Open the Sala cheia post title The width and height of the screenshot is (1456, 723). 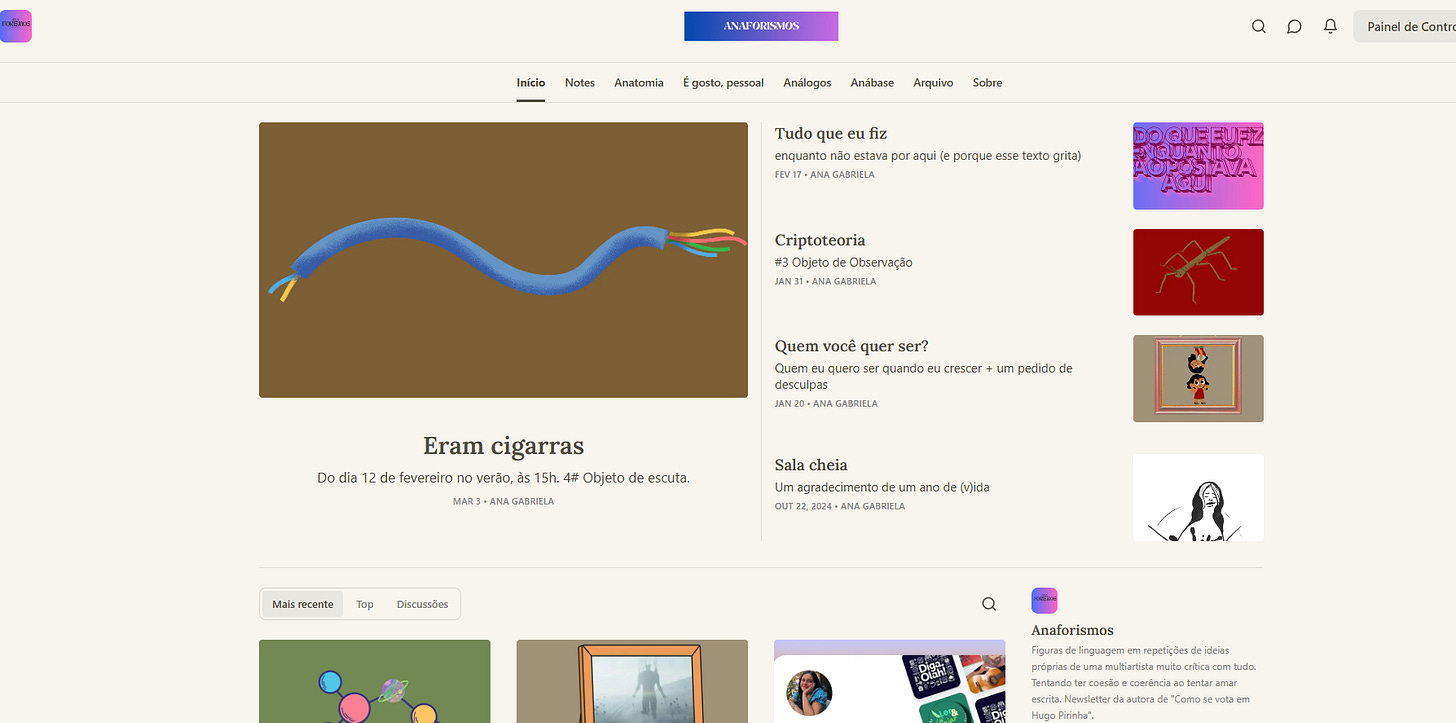pos(811,464)
